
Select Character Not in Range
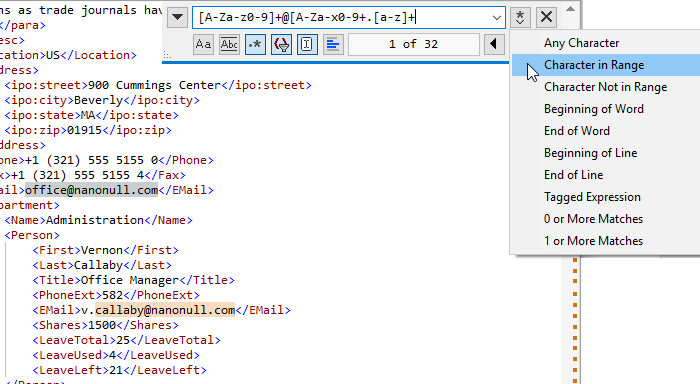(605, 87)
